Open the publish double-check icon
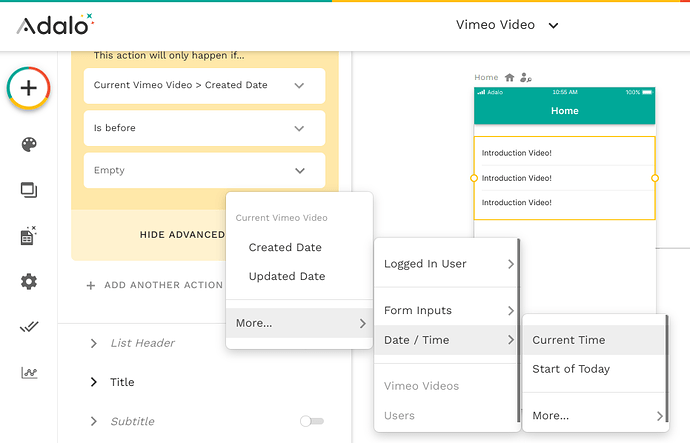 point(29,327)
